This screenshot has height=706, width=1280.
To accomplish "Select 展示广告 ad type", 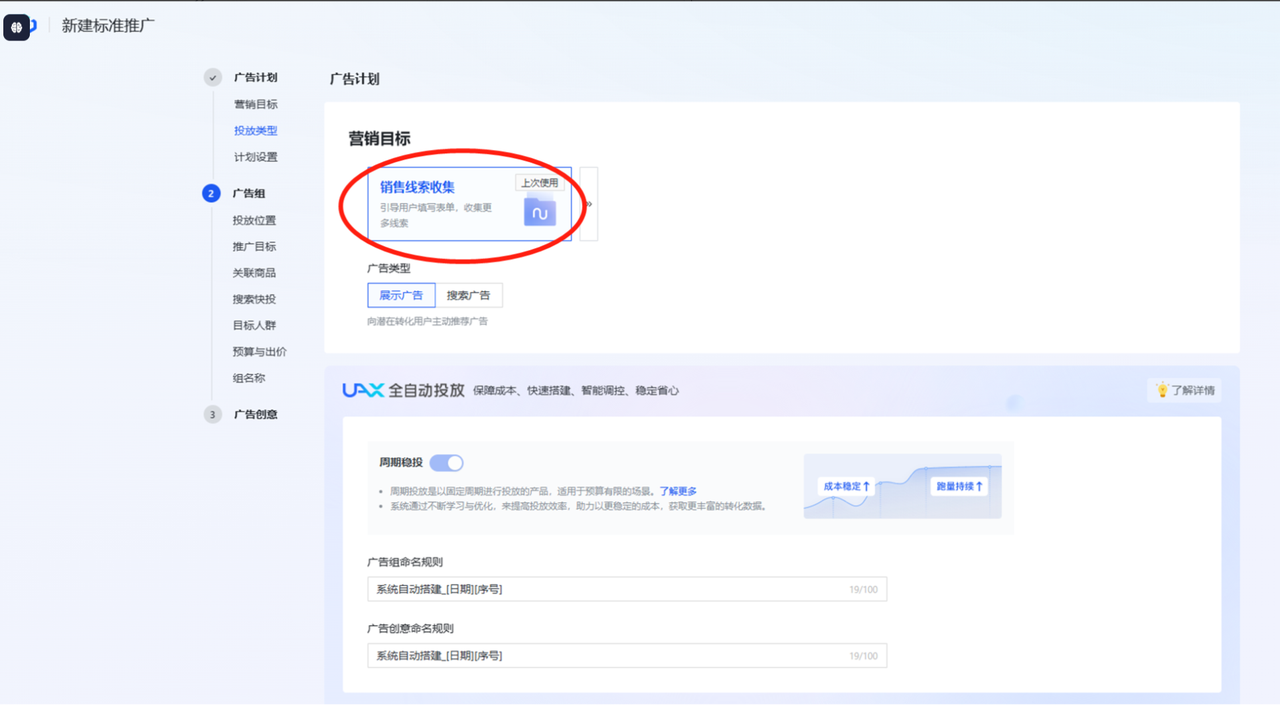I will (401, 295).
